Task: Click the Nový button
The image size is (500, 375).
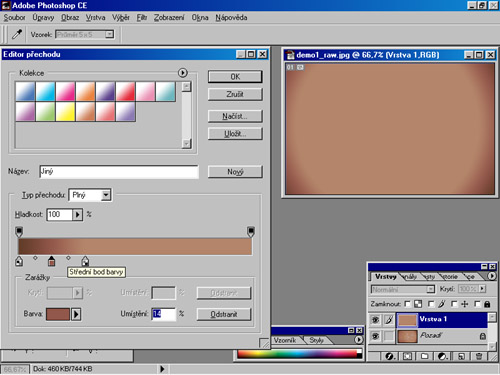Action: tap(235, 172)
